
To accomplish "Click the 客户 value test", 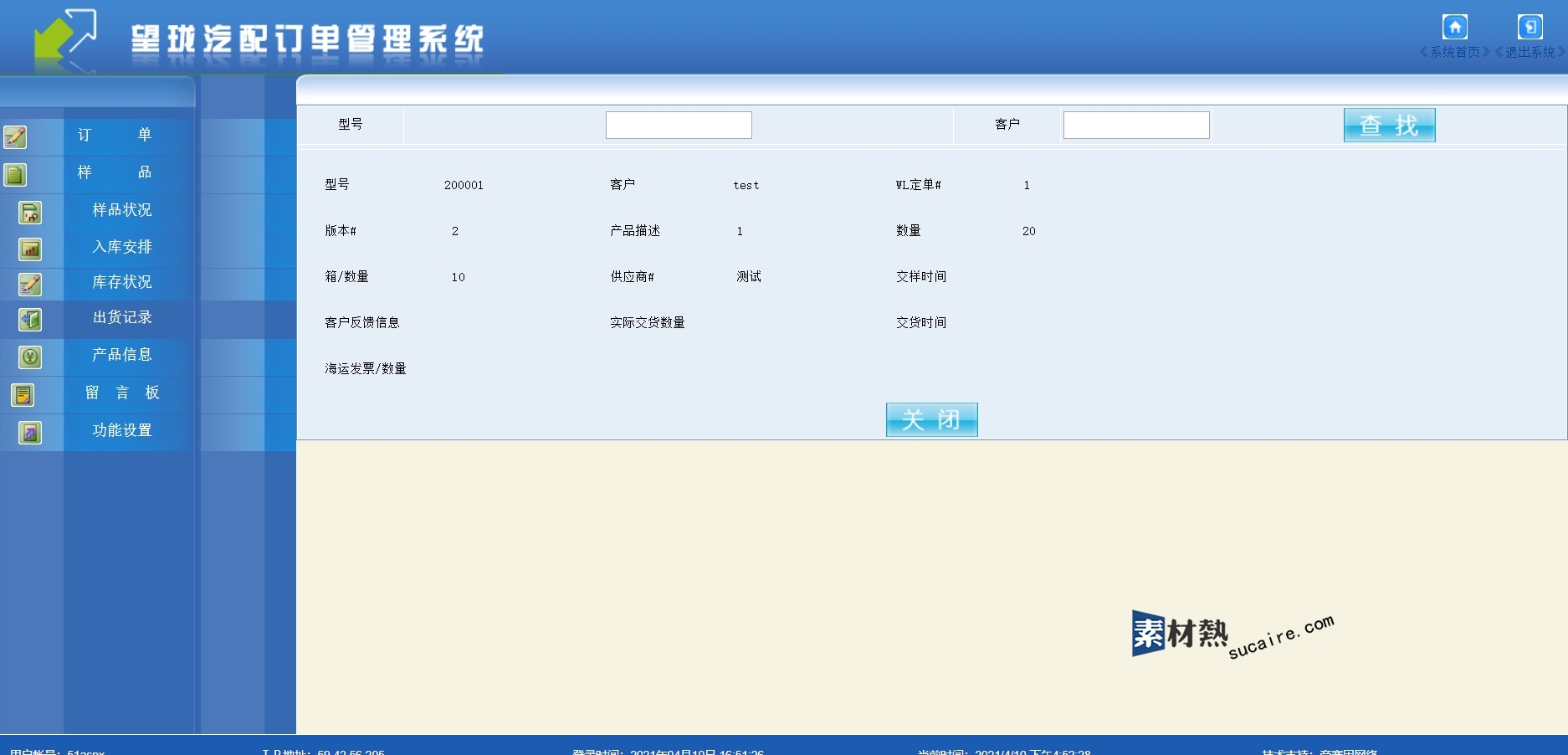I will coord(746,185).
